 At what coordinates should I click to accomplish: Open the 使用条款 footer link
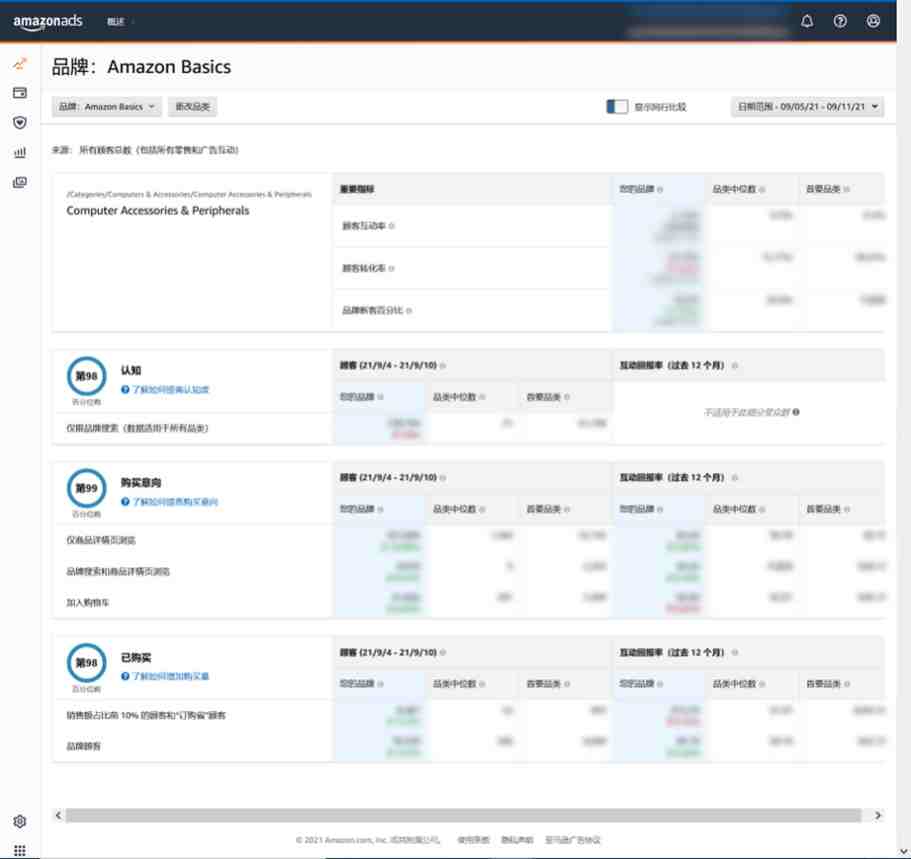pyautogui.click(x=474, y=840)
